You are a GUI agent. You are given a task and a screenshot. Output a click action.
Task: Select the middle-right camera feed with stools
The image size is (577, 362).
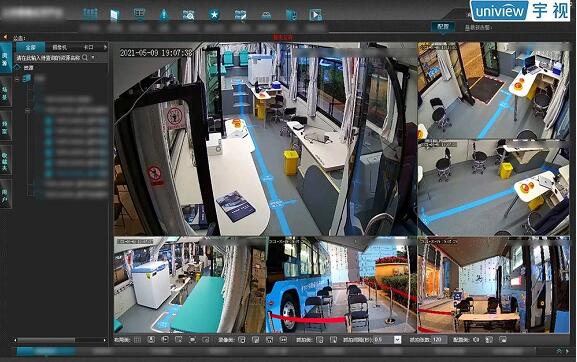[x=493, y=188]
